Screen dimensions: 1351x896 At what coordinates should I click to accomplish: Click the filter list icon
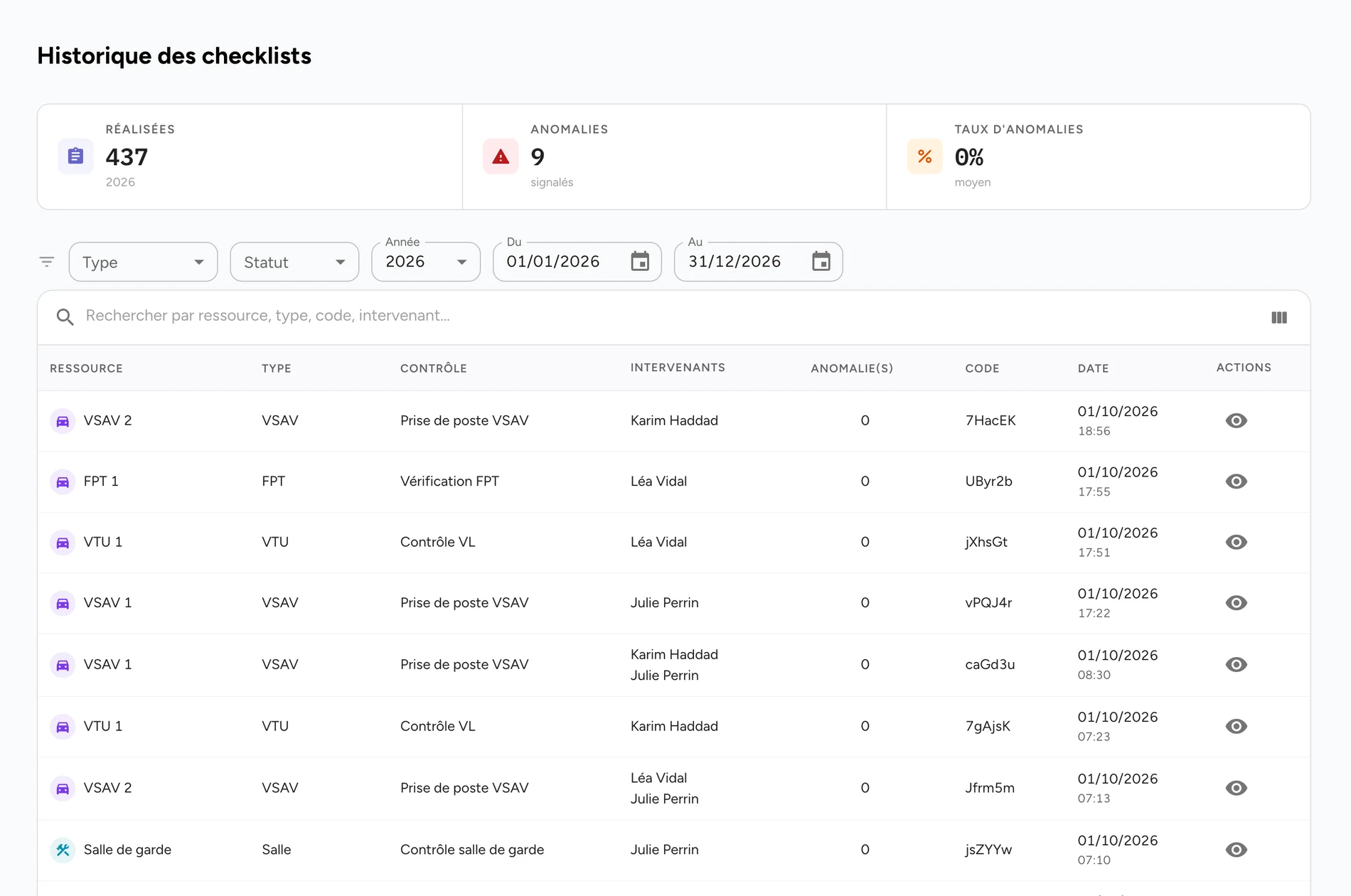[x=47, y=262]
